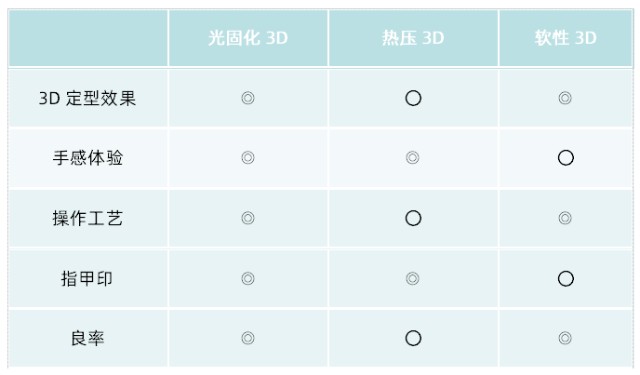The image size is (640, 375).
Task: Click the 热压 3D column header
Action: (x=413, y=38)
